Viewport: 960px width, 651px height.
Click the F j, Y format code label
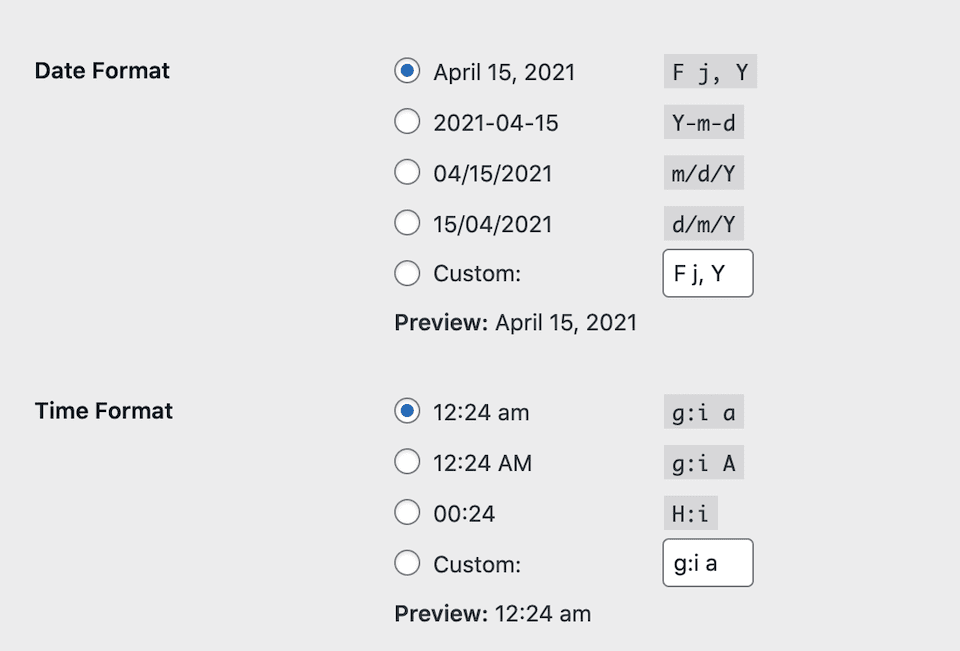pyautogui.click(x=709, y=71)
